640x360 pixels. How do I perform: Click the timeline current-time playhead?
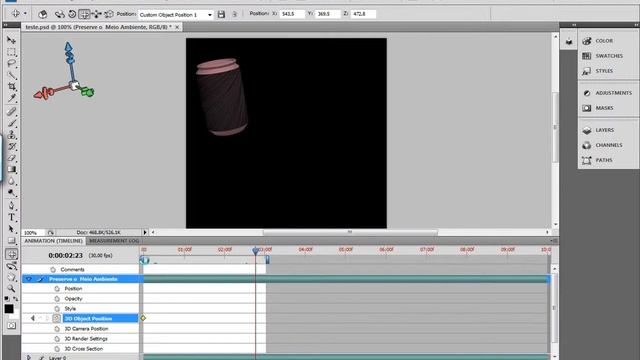(256, 250)
